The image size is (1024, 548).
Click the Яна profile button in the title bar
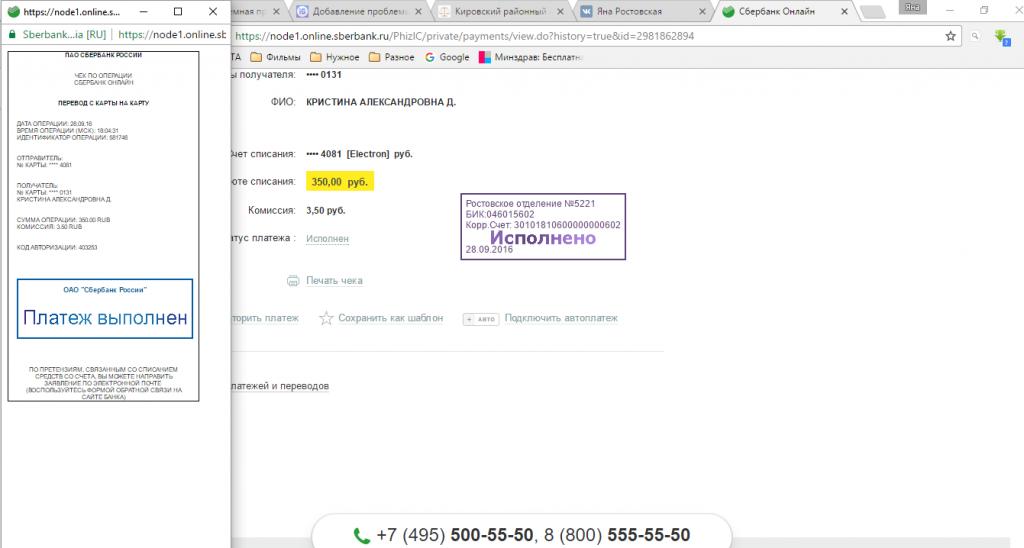pos(912,7)
